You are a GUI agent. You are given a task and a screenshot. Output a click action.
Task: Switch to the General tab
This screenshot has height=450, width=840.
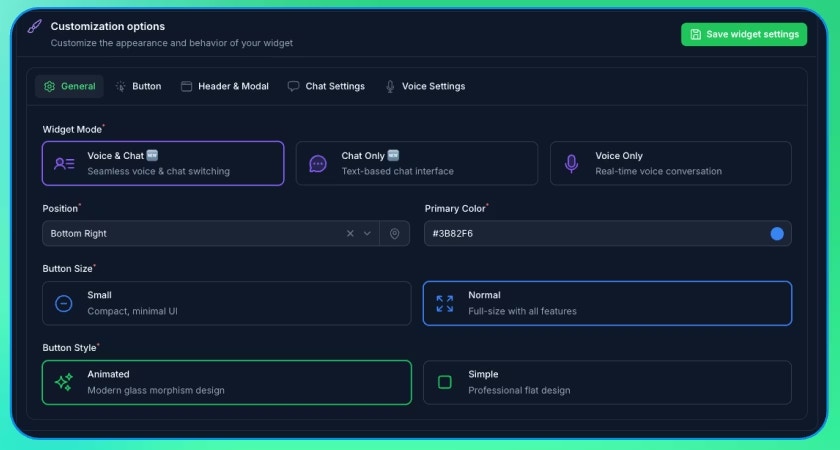coord(69,86)
